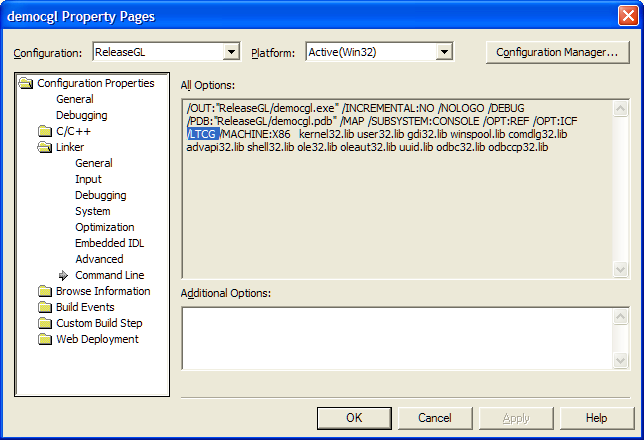Select the Linker Input page
644x440 pixels.
click(x=88, y=179)
